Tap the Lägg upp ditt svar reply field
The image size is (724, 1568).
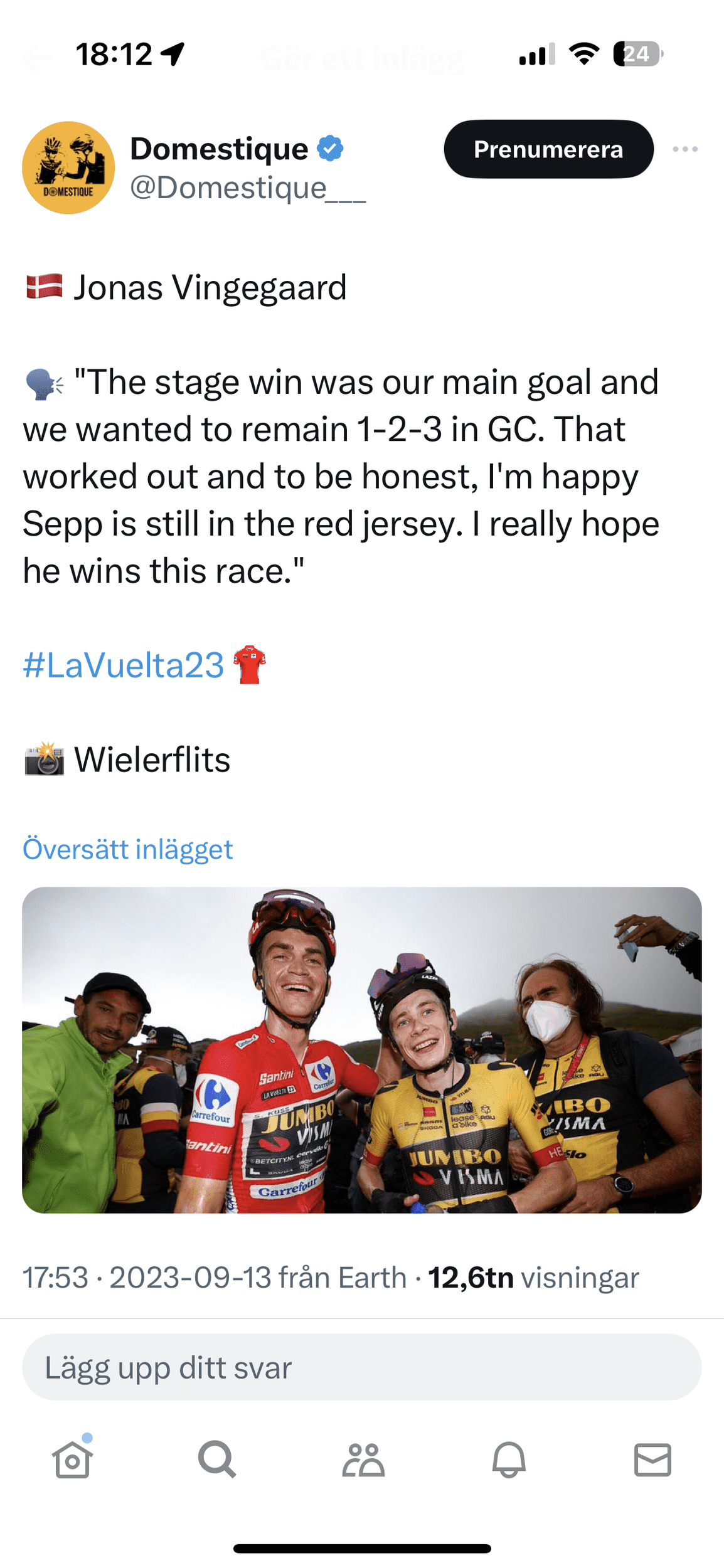pos(361,1368)
